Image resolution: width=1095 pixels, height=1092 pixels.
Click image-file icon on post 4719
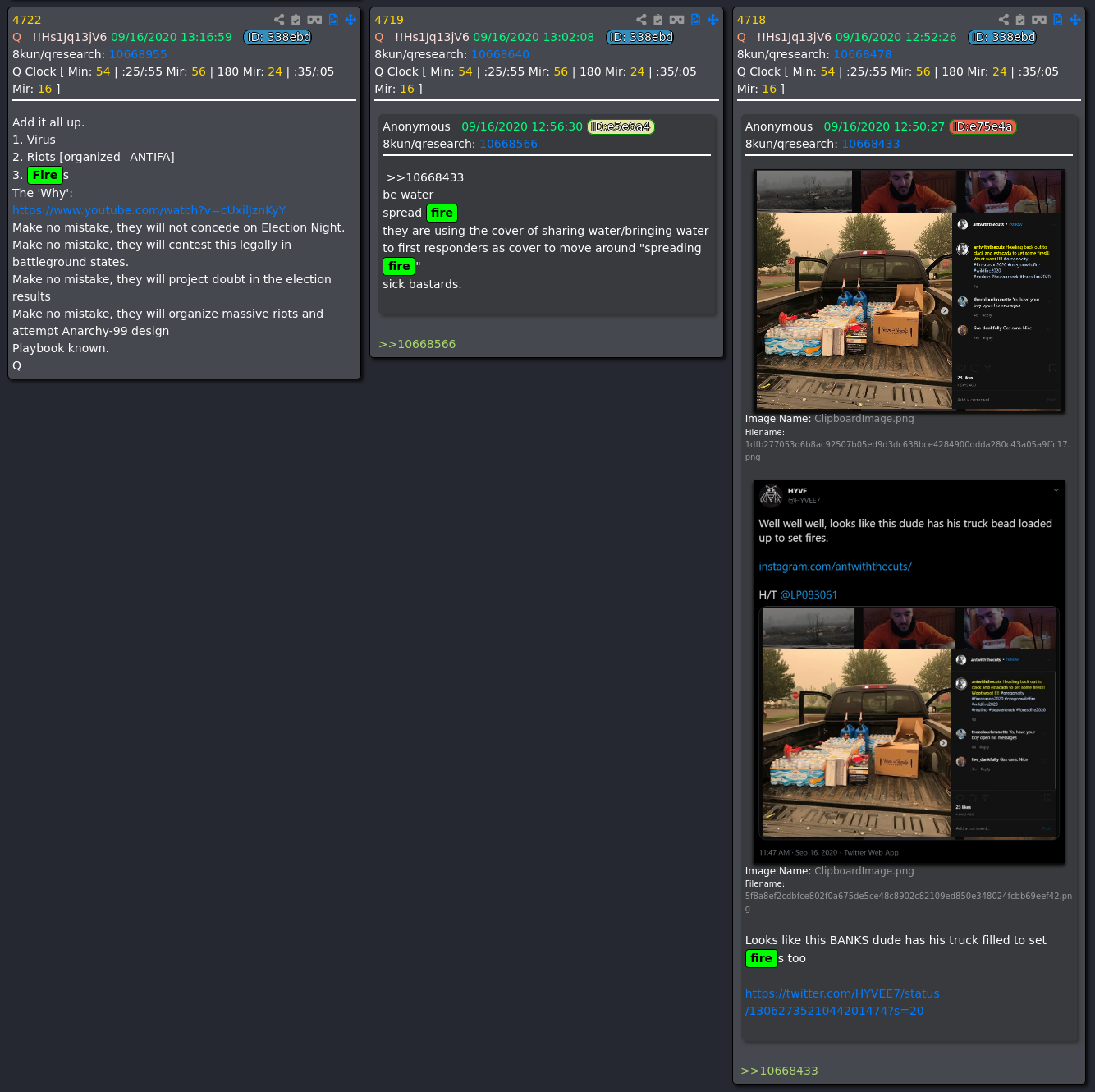tap(695, 20)
